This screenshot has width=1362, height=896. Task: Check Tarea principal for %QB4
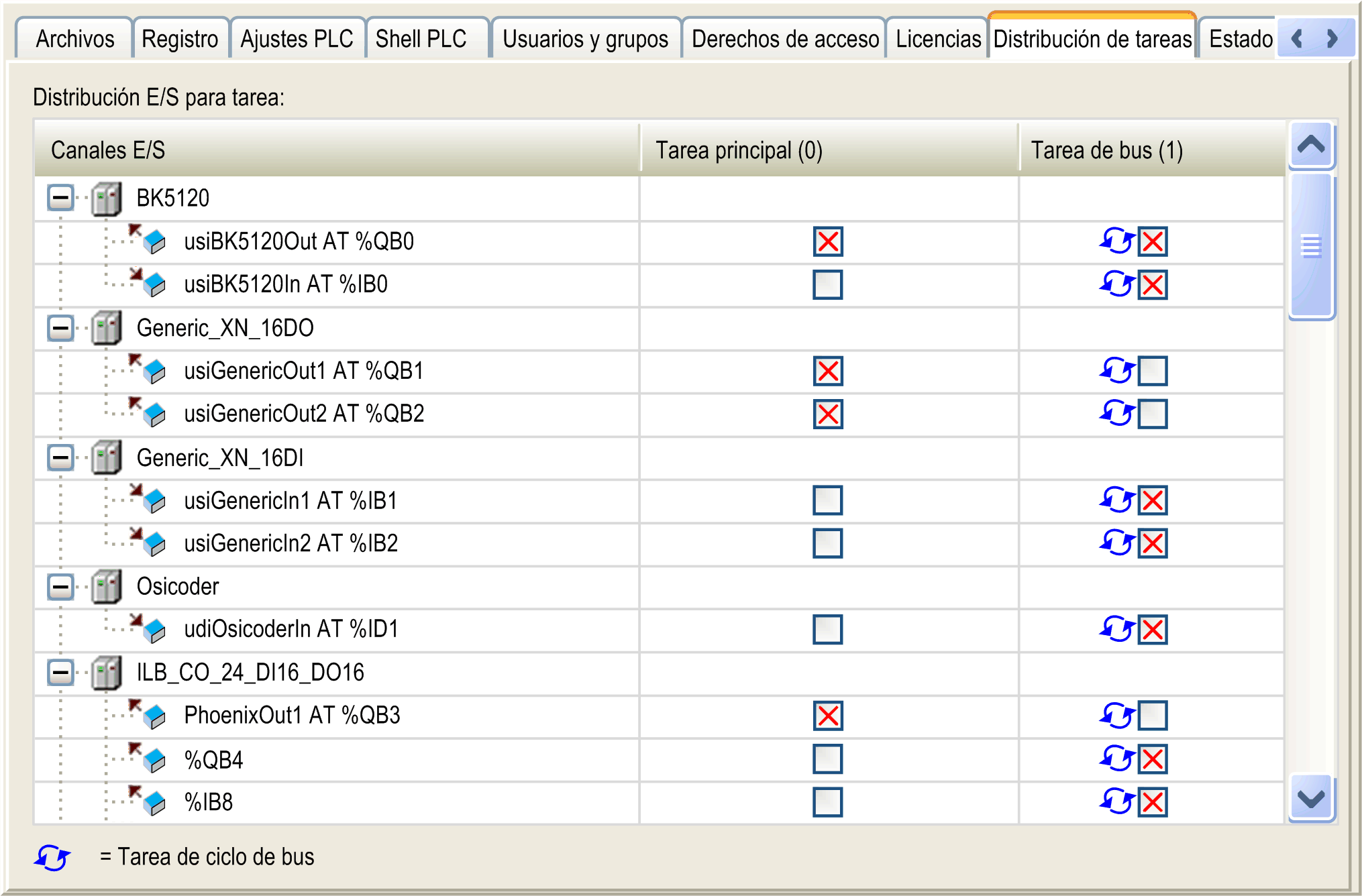click(x=827, y=759)
